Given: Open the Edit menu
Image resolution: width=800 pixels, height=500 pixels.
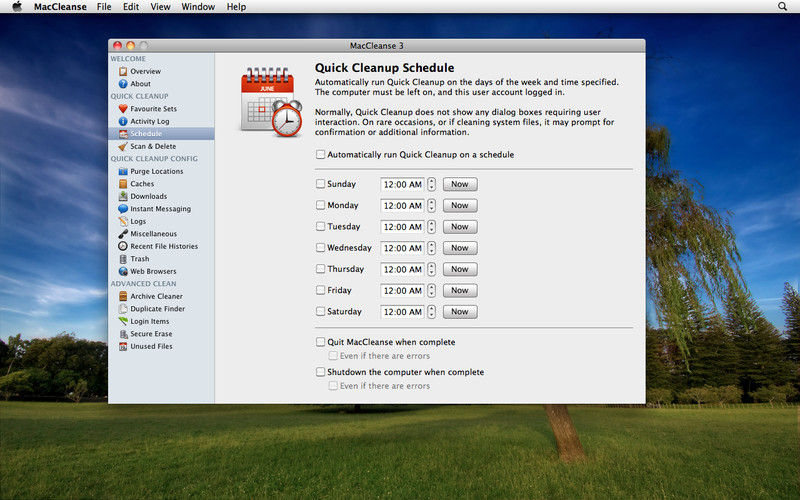Looking at the screenshot, I should coord(131,7).
